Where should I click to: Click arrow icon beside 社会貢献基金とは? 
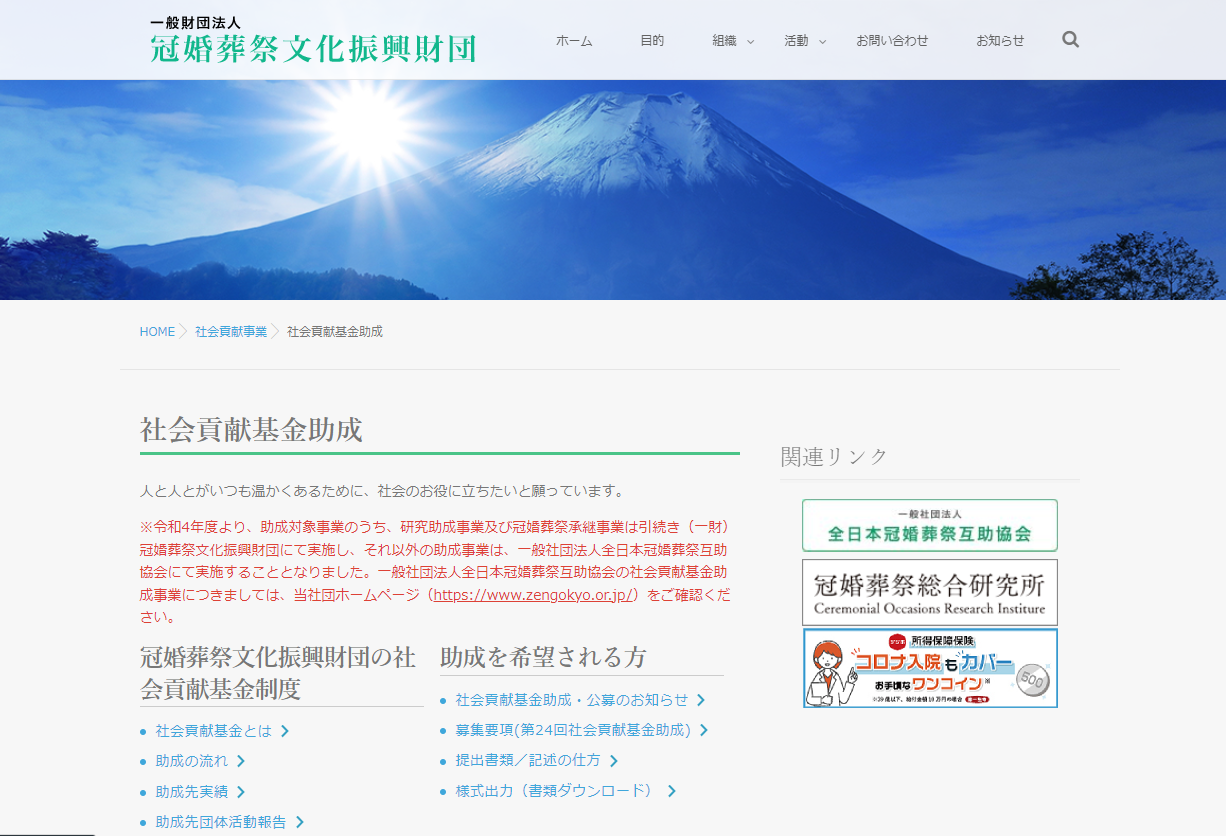pyautogui.click(x=285, y=731)
